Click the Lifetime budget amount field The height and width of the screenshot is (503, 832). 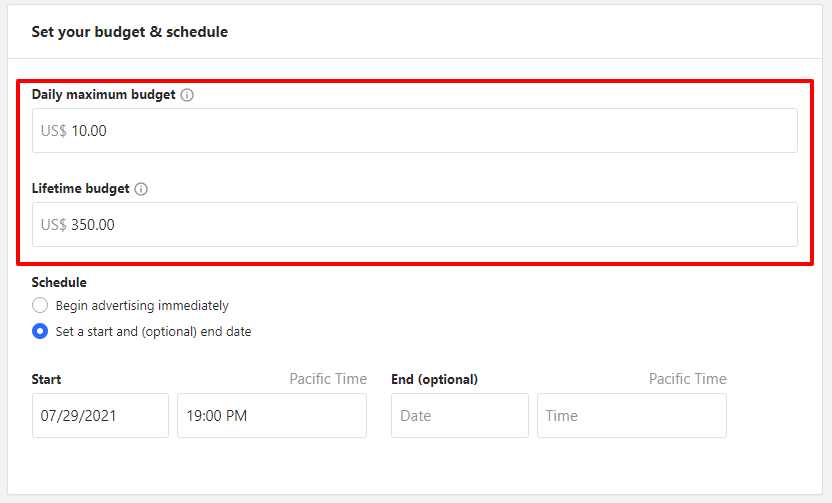[x=430, y=225]
